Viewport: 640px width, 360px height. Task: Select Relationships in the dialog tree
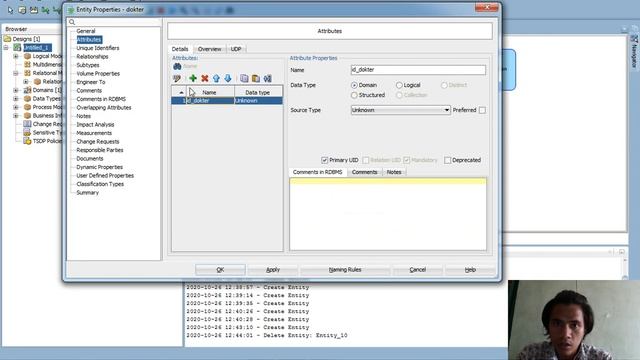tap(92, 56)
